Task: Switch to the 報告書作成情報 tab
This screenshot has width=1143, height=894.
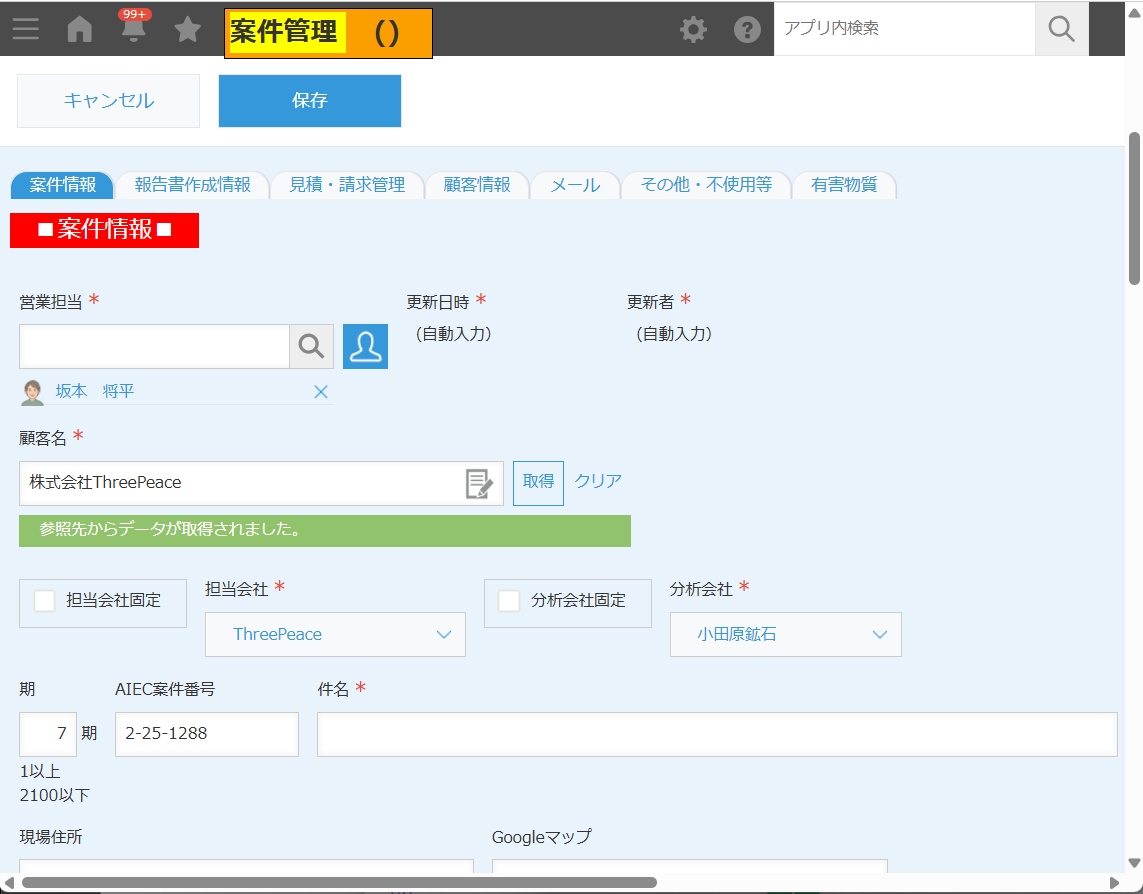Action: (x=193, y=185)
